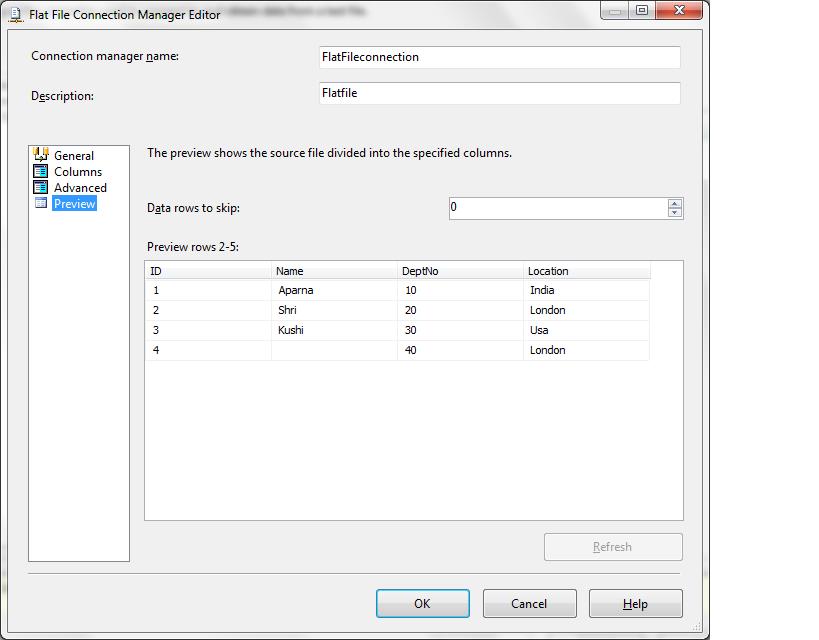Click the Data rows to skip field
Image resolution: width=819 pixels, height=640 pixels.
pos(556,208)
